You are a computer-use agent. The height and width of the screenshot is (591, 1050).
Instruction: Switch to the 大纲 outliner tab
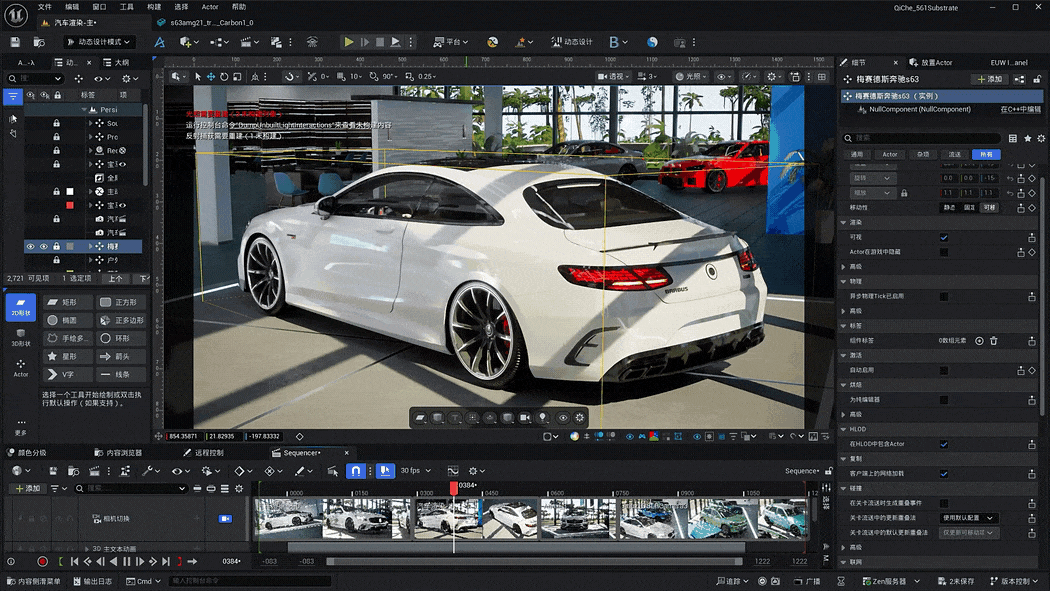pyautogui.click(x=116, y=62)
